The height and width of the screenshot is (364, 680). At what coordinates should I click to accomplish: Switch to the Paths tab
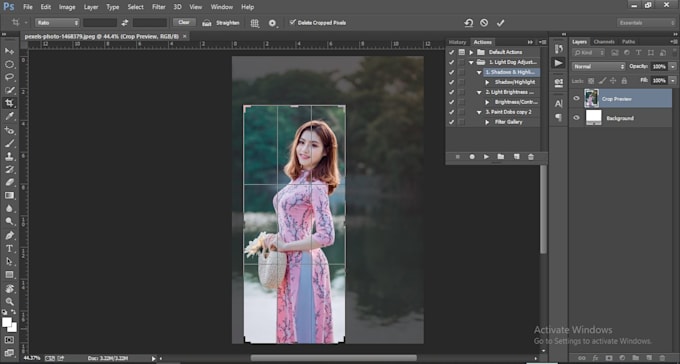click(x=628, y=42)
